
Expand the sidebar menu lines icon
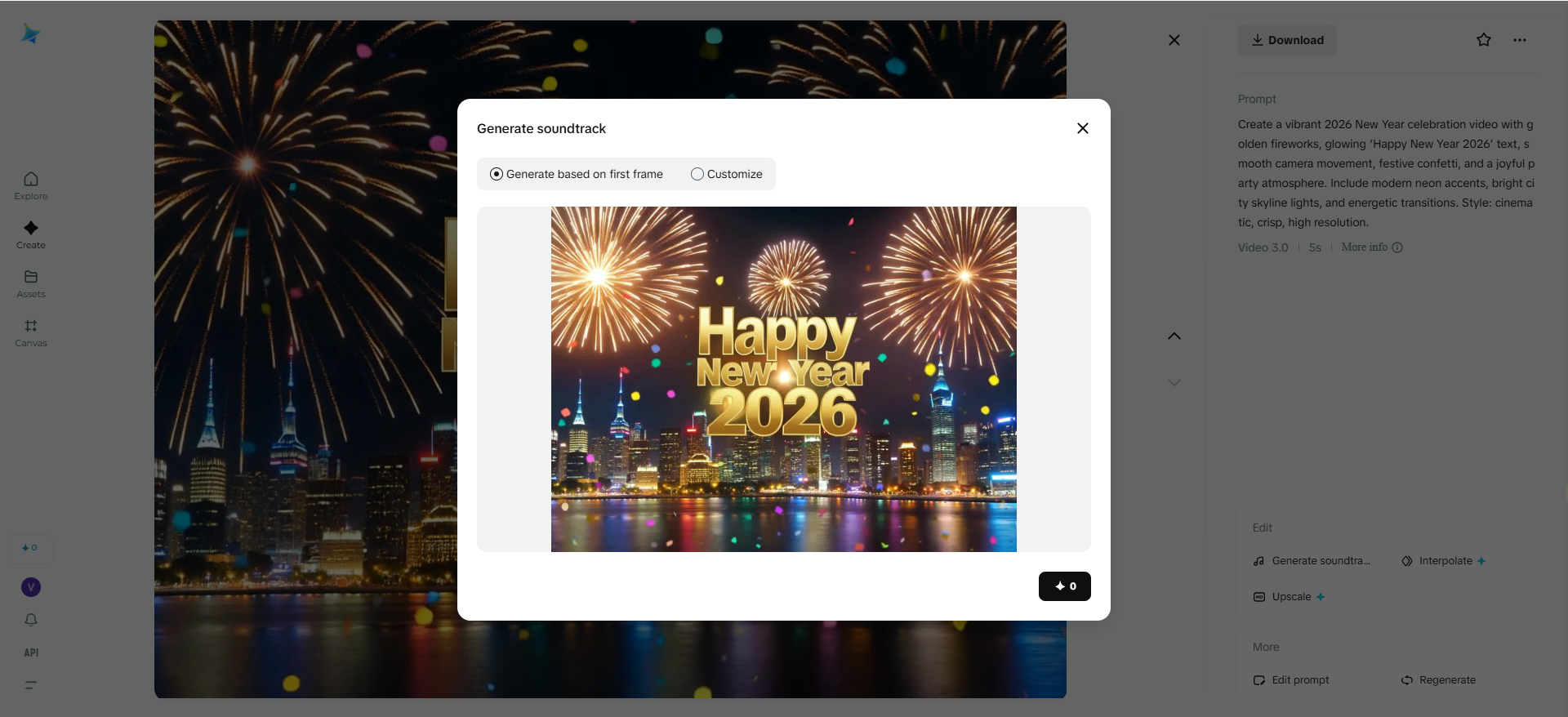[x=31, y=685]
